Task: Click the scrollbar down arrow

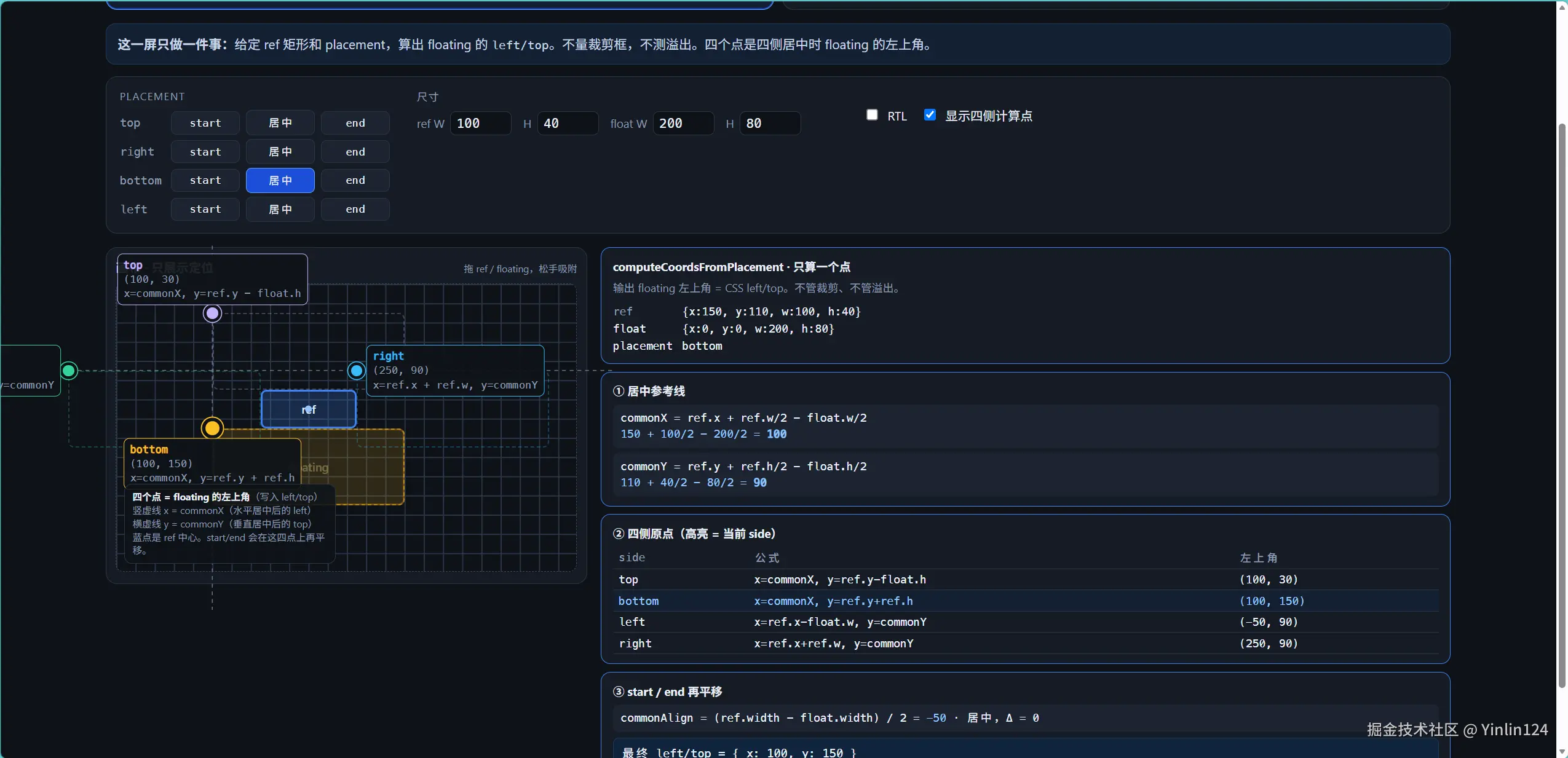Action: pos(1562,752)
